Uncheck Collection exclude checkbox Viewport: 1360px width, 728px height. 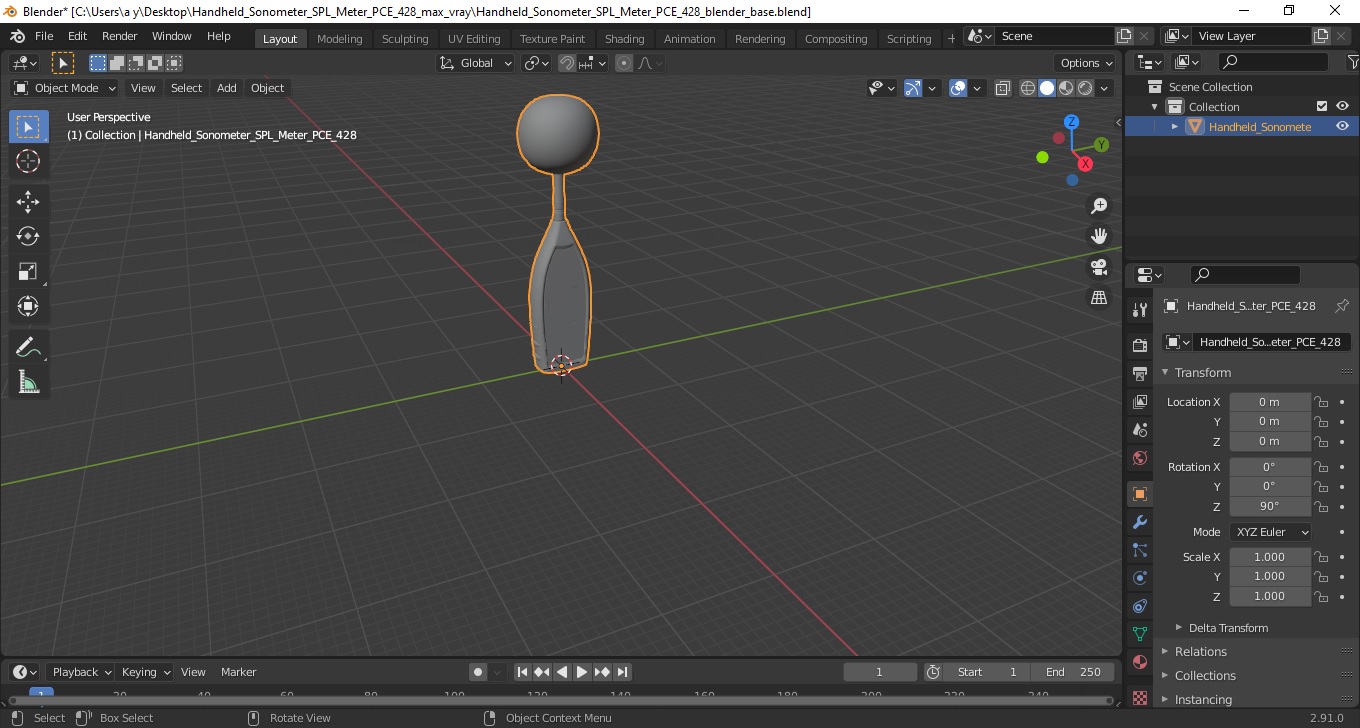tap(1322, 106)
